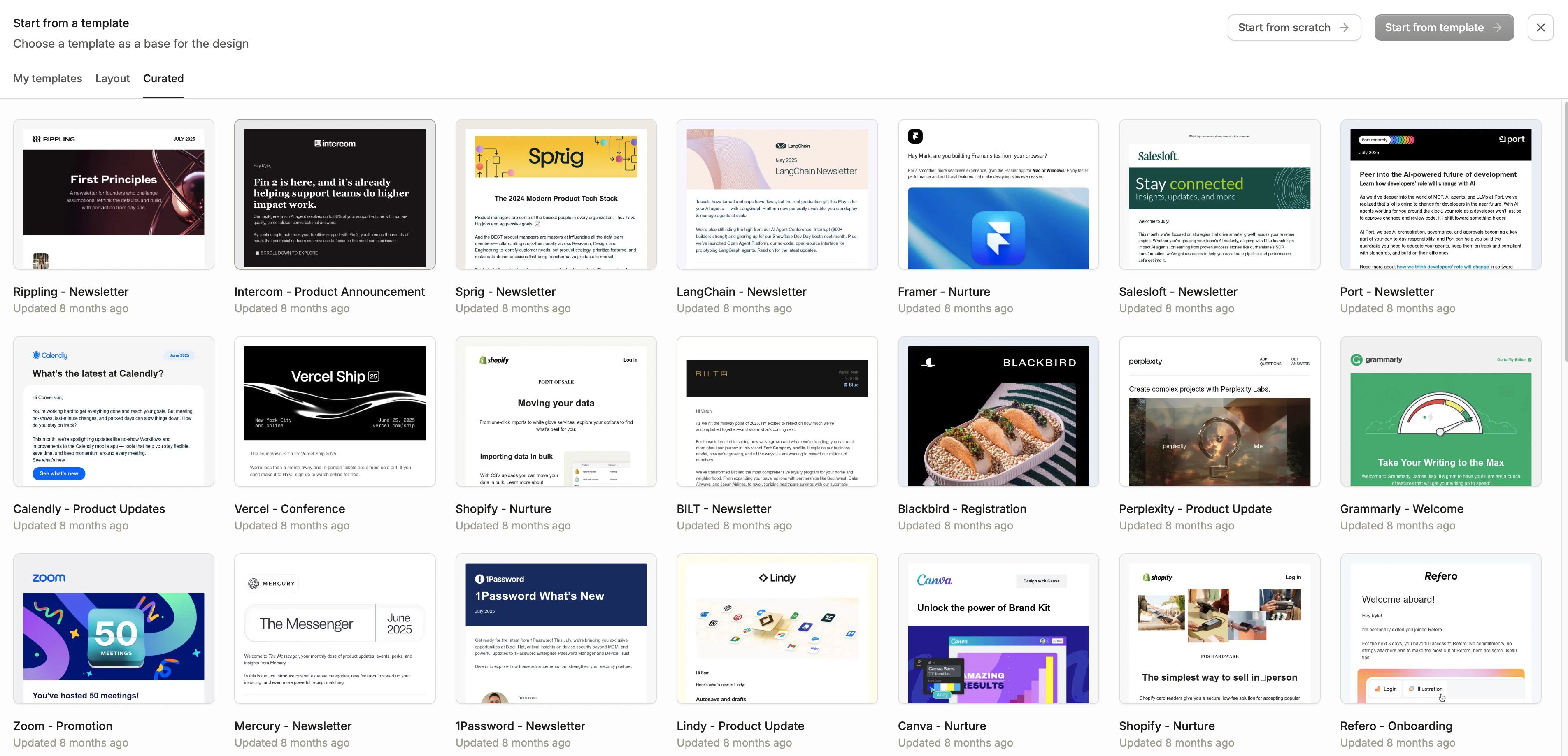Screen dimensions: 1568x756
Task: Click the arrow icon in Start from template
Action: point(1497,28)
